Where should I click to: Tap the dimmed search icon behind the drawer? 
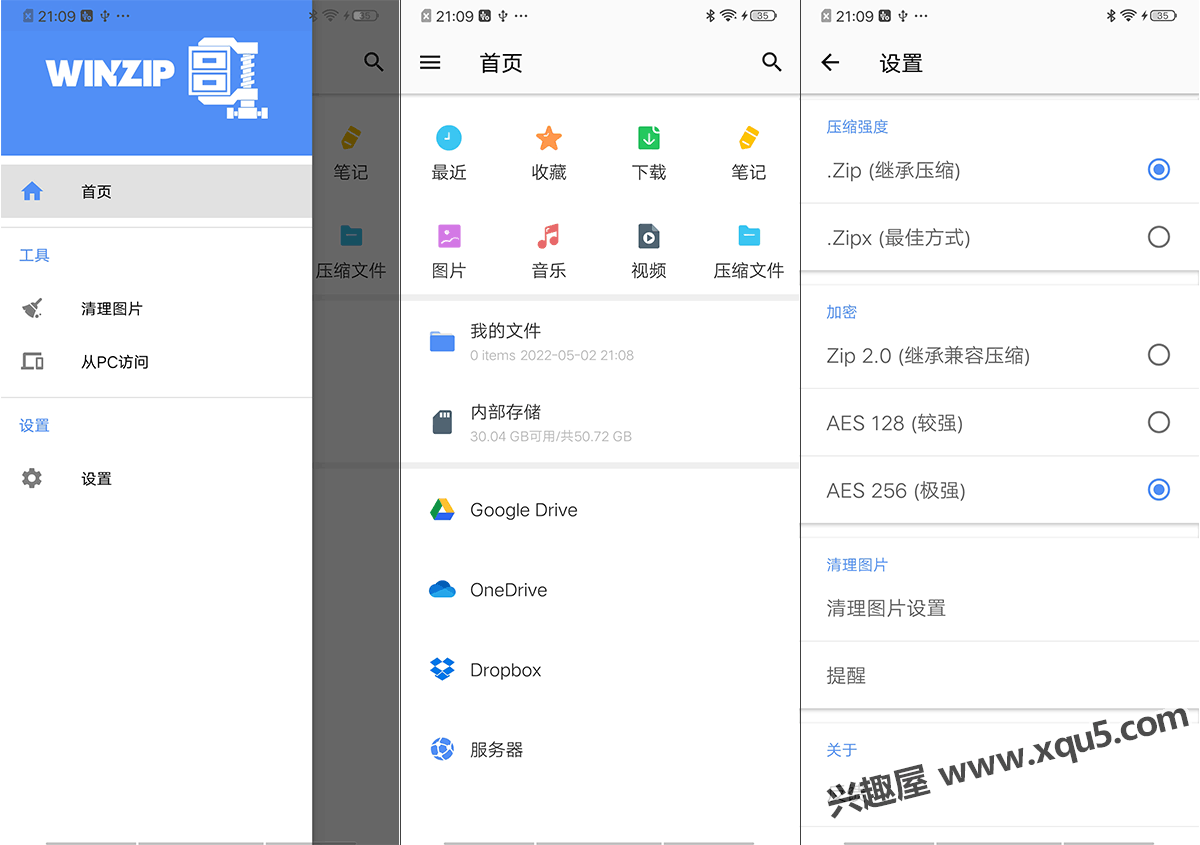tap(374, 63)
